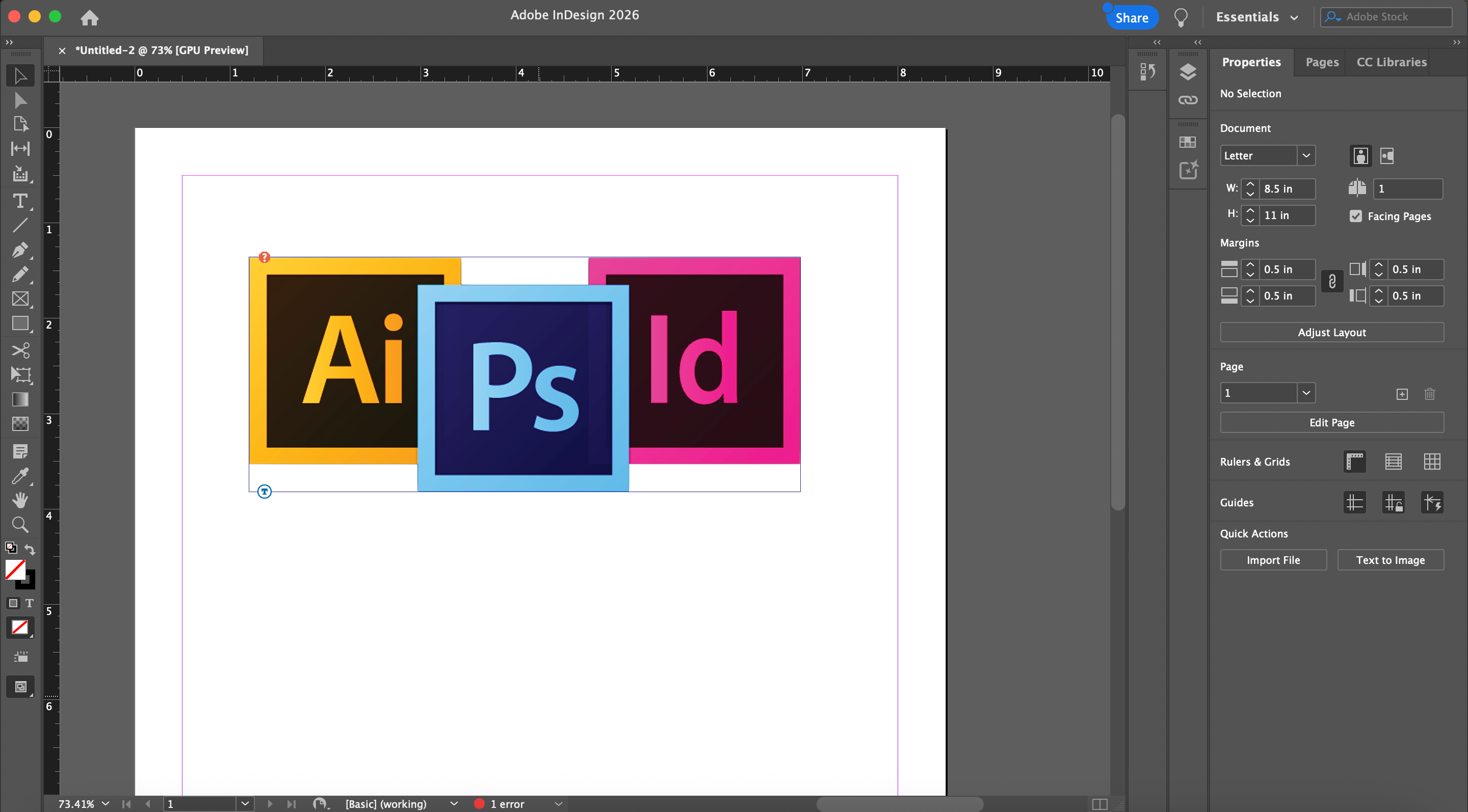
Task: Select the Zoom tool
Action: click(20, 525)
